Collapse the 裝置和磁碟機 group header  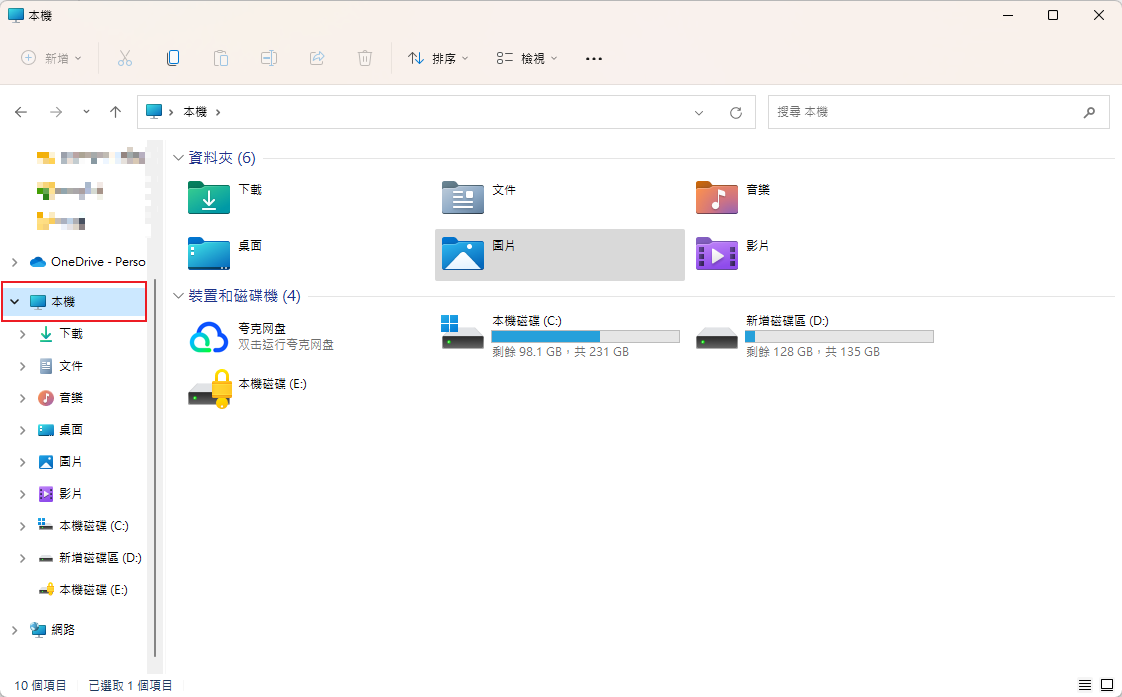point(179,296)
